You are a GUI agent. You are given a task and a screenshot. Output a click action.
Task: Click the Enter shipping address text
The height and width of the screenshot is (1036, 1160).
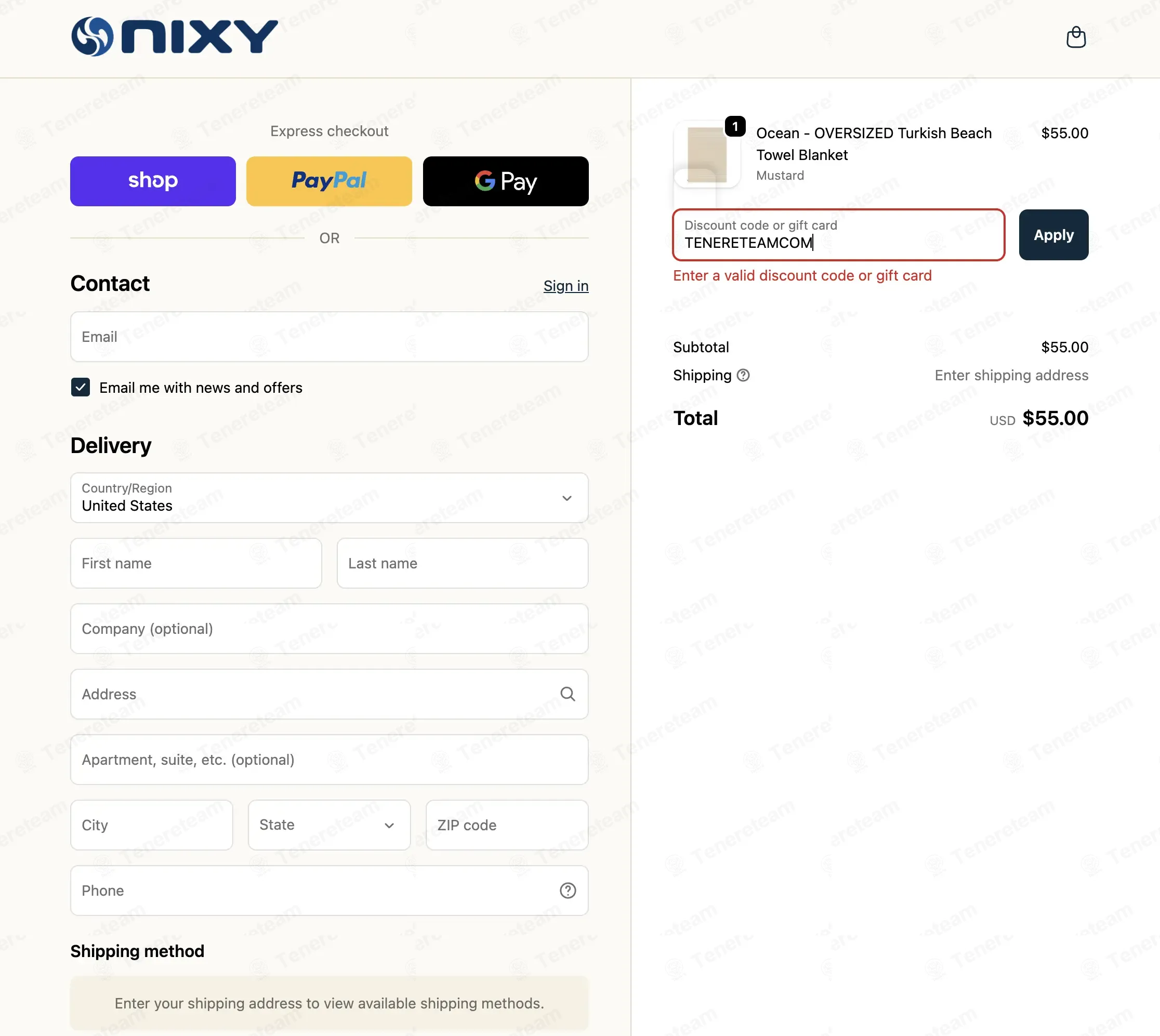(1011, 375)
